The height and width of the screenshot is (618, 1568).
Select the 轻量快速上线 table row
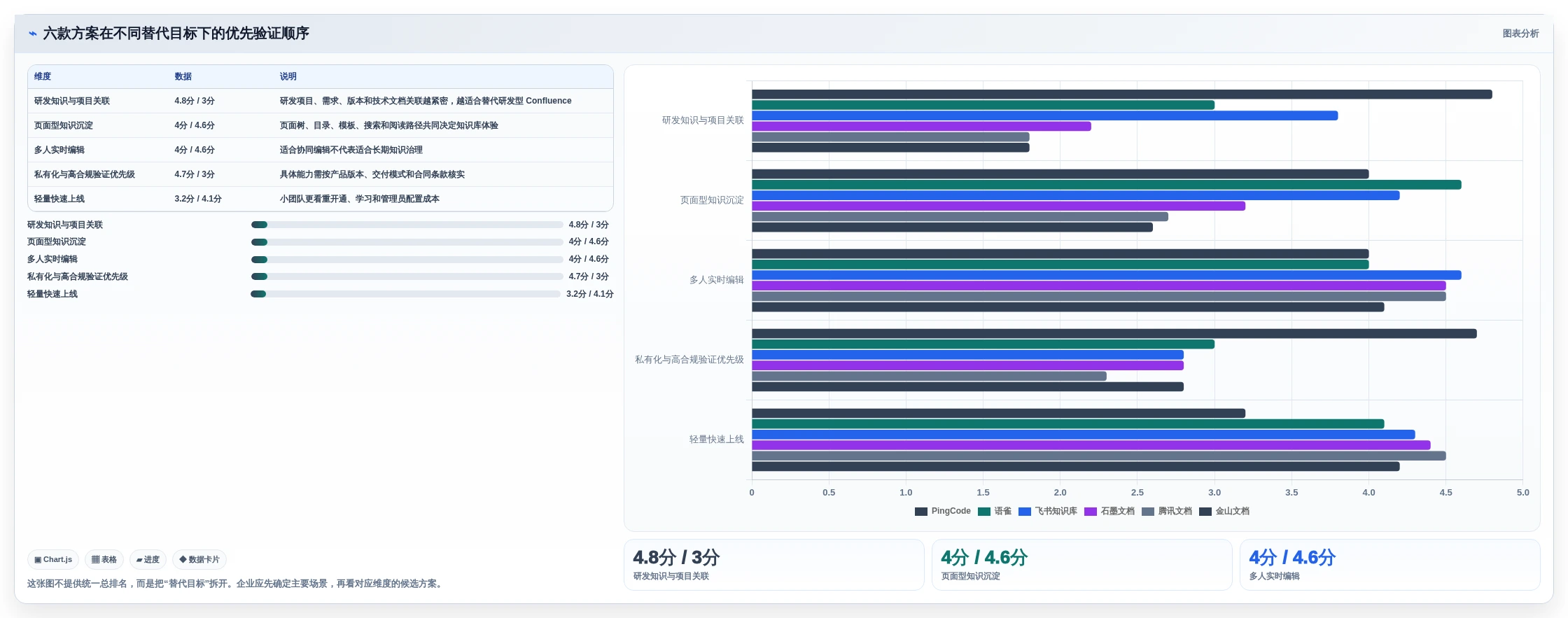click(x=321, y=199)
